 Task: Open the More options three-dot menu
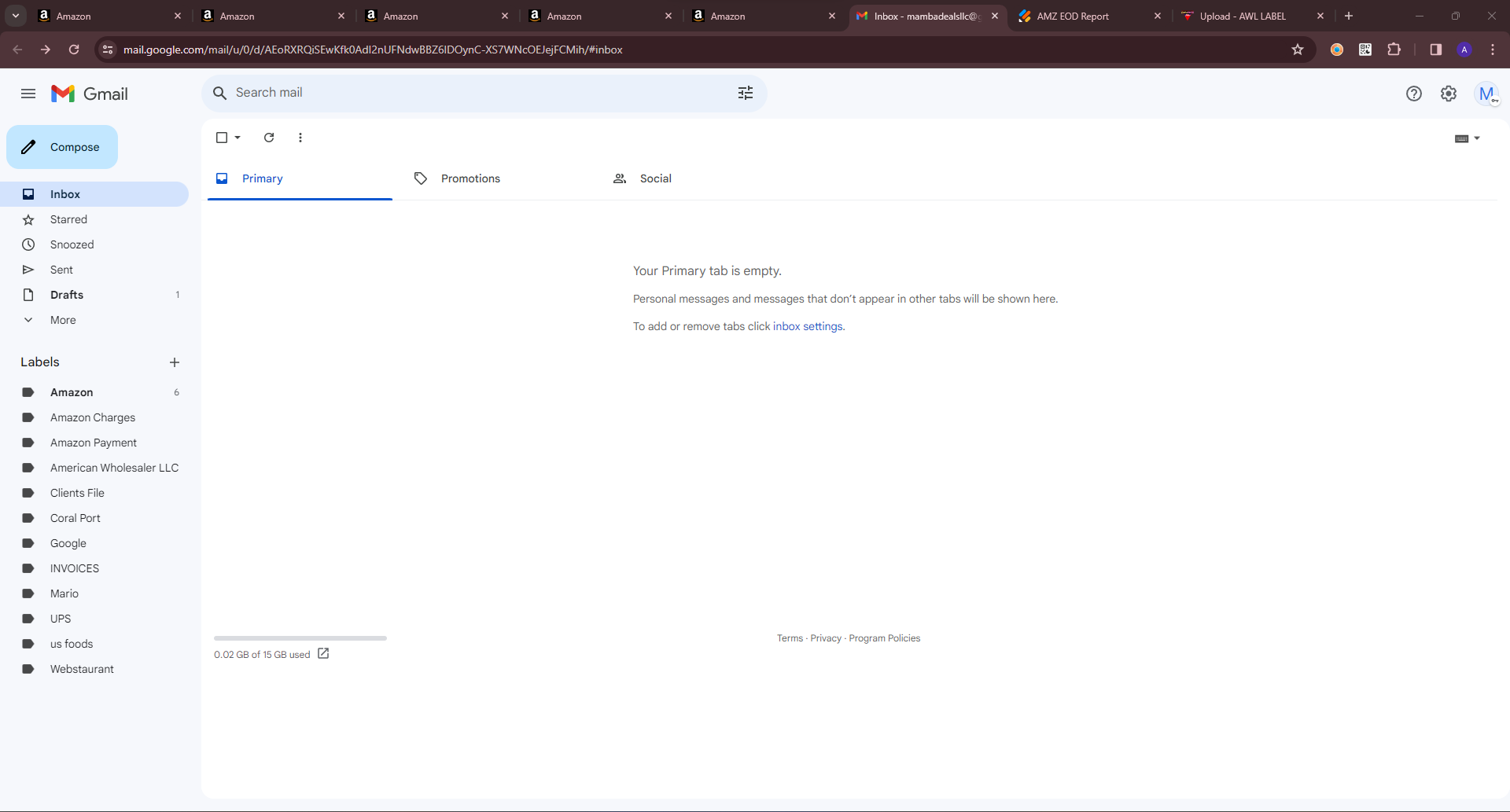tap(300, 138)
